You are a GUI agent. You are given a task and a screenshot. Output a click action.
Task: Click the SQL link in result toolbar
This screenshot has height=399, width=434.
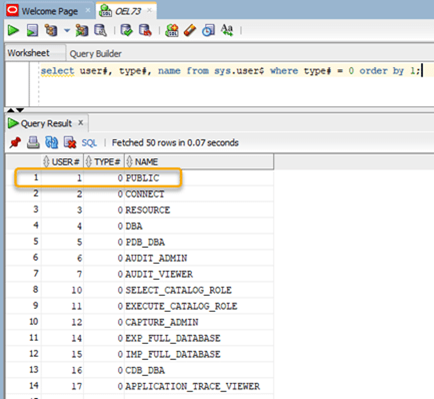coord(89,143)
